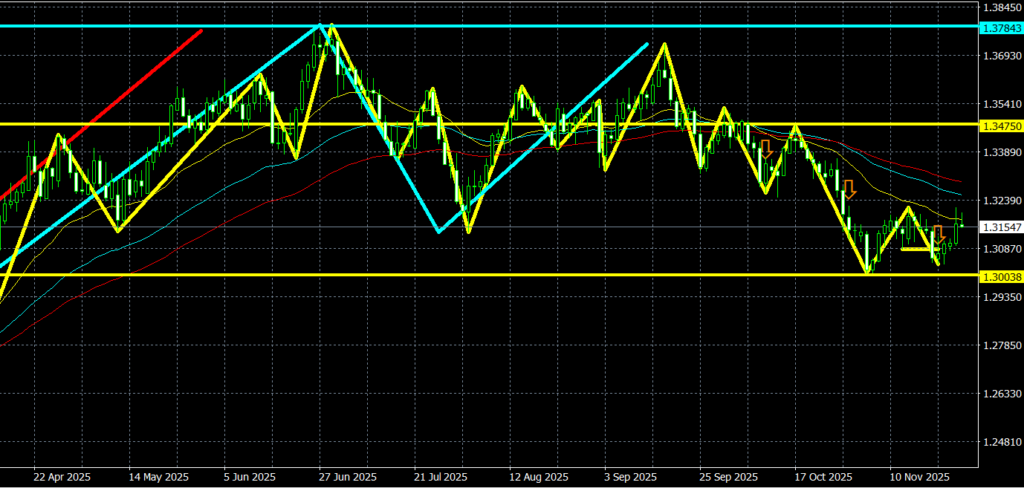Click the 10 Nov 2025 date label
The height and width of the screenshot is (488, 1024).
[x=917, y=477]
